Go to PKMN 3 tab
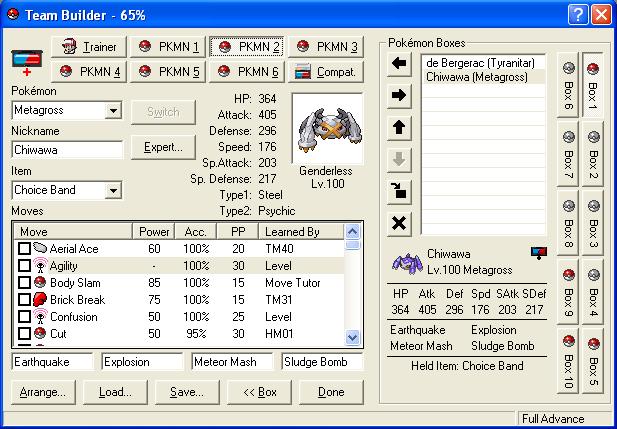 pos(326,47)
